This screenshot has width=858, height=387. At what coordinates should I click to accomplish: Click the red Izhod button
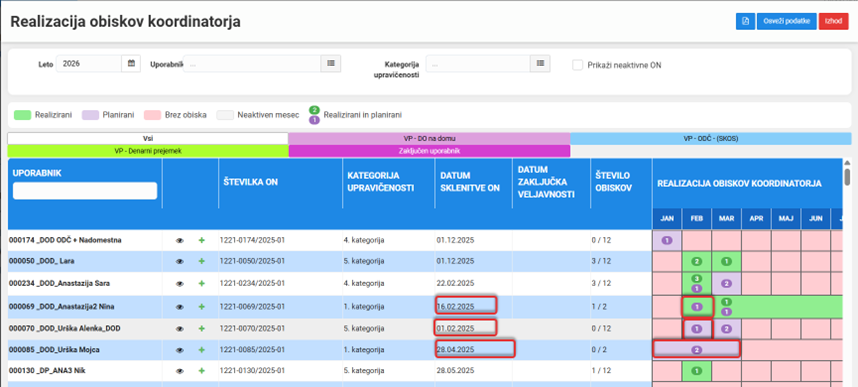coord(833,21)
